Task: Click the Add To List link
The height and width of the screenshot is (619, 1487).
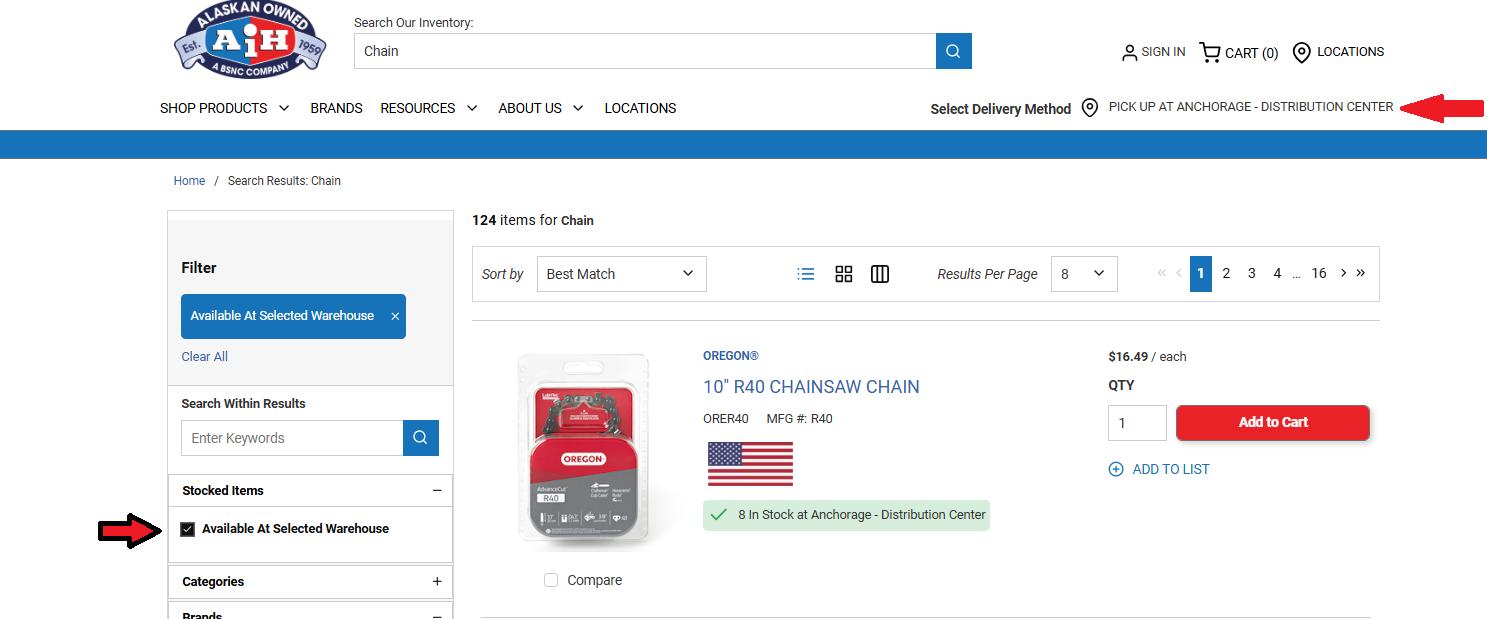Action: pyautogui.click(x=1171, y=469)
